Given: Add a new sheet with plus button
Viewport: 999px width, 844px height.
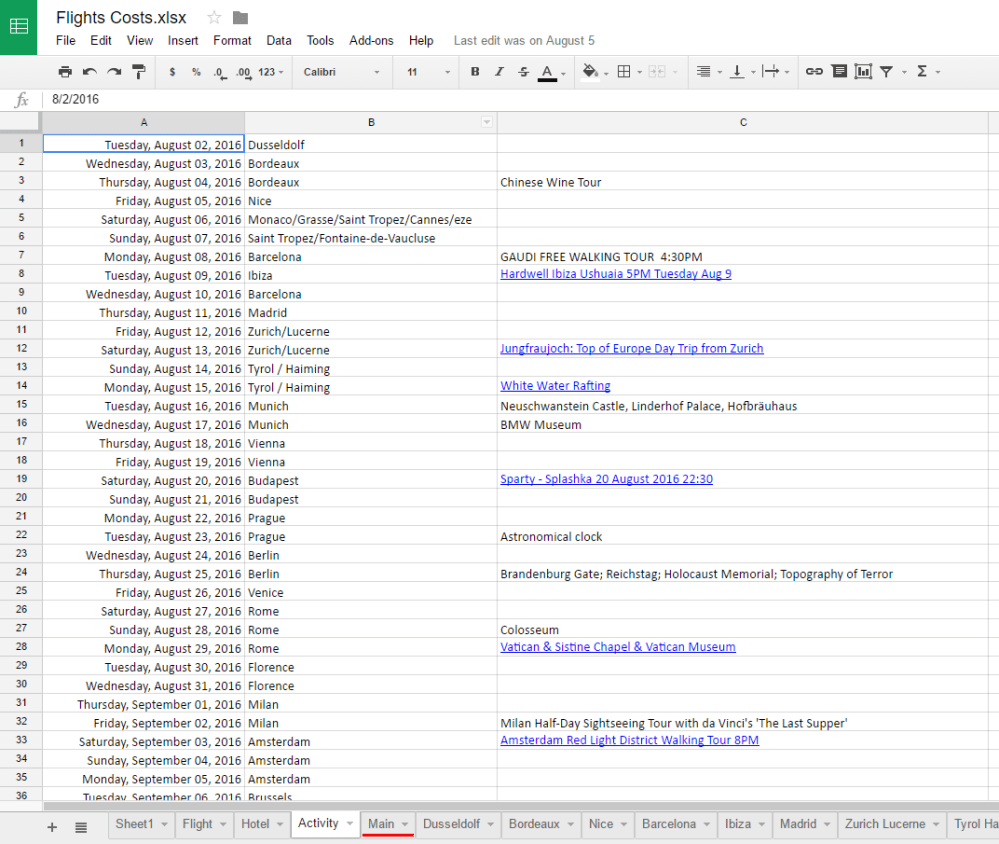Looking at the screenshot, I should click(52, 827).
